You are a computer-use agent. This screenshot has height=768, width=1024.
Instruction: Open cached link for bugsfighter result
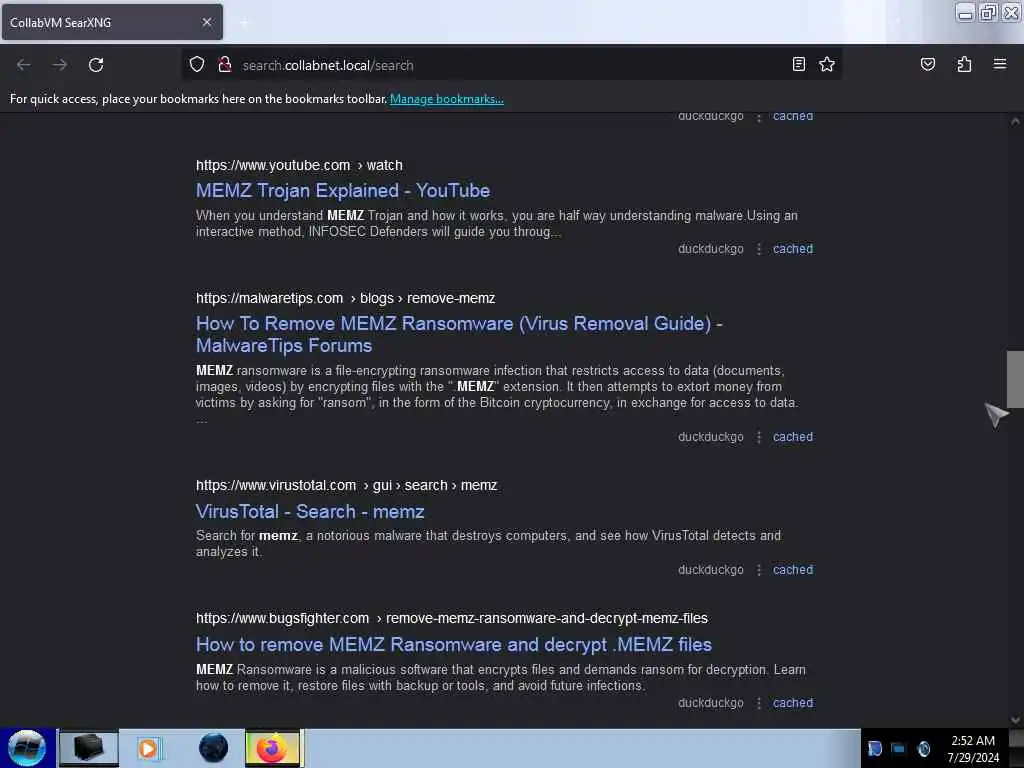pos(793,703)
